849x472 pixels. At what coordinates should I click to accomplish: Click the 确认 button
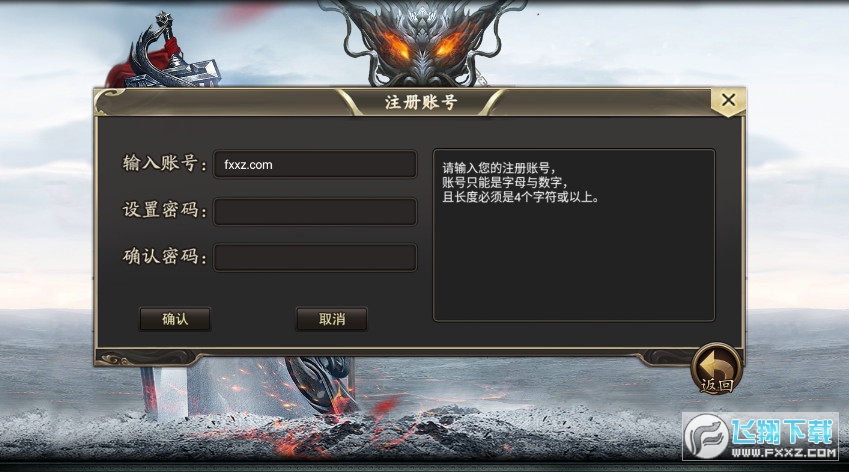tap(175, 319)
